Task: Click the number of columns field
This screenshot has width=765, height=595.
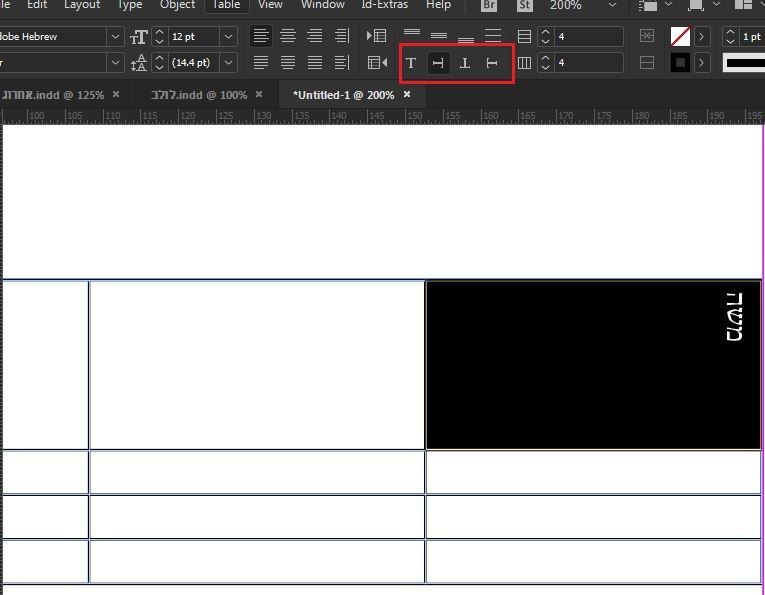Action: 589,62
